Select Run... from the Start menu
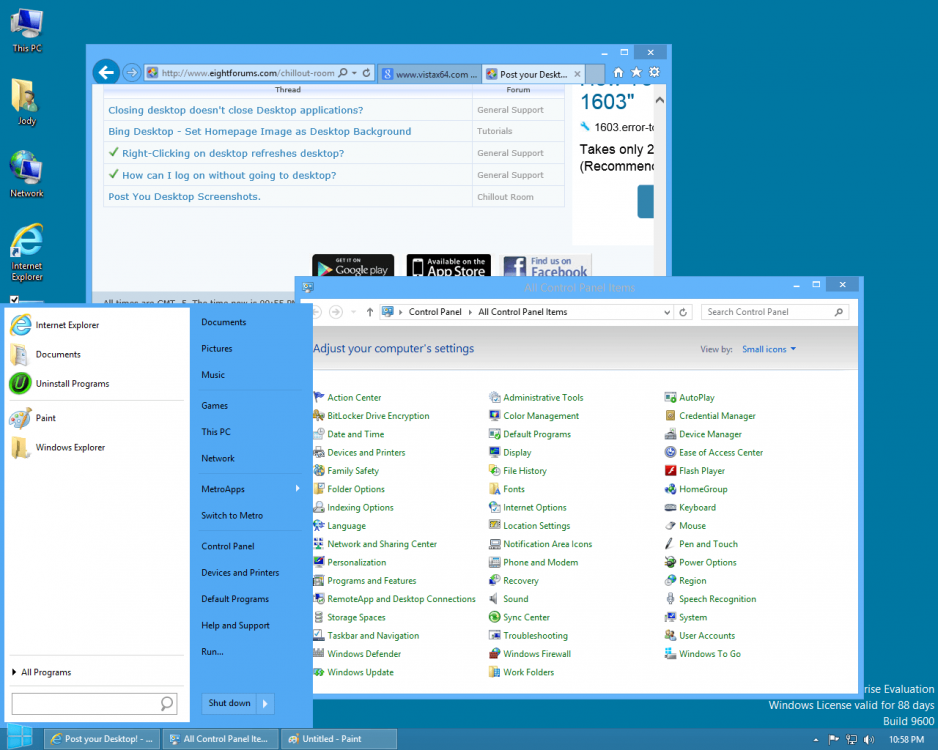Viewport: 938px width, 750px height. (x=212, y=652)
